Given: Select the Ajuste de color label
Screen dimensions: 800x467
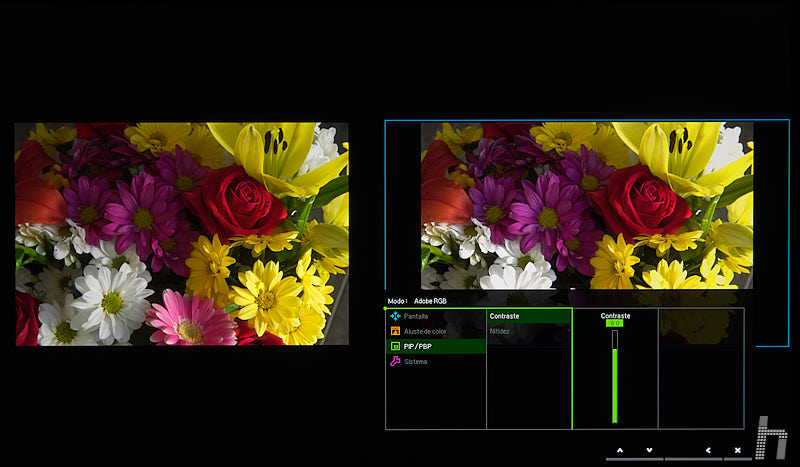Looking at the screenshot, I should coord(426,331).
